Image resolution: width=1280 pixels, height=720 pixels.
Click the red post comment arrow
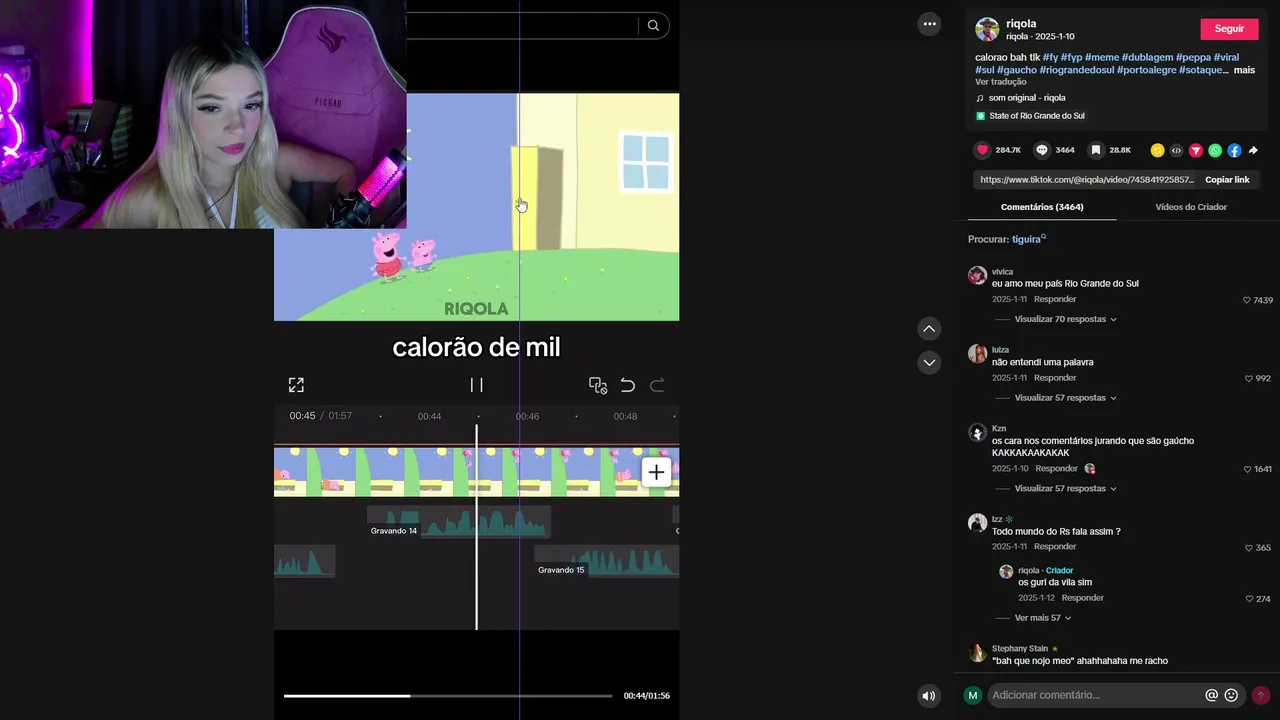coord(1261,695)
